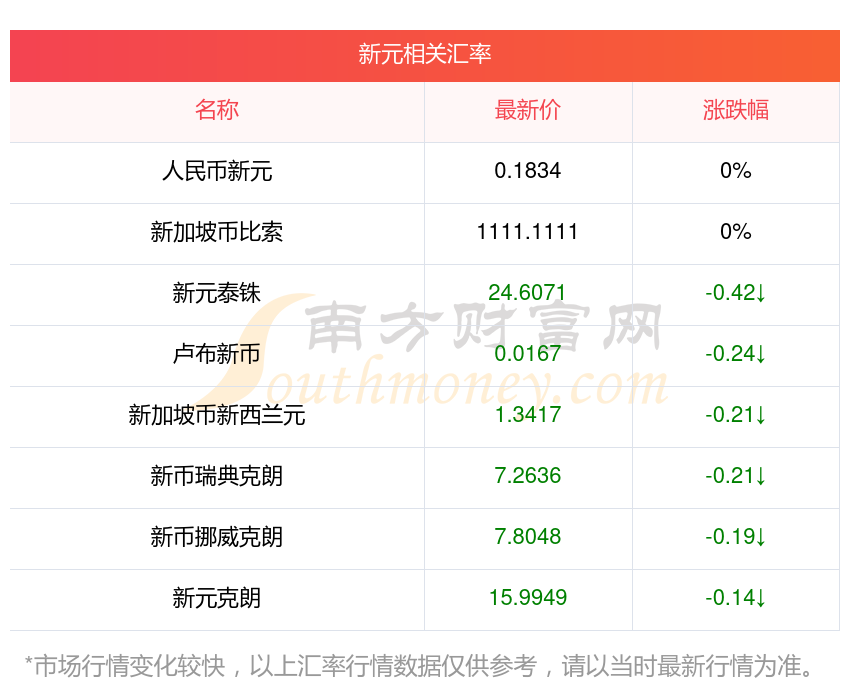Click the price 0.1834
850x697 pixels.
(527, 171)
